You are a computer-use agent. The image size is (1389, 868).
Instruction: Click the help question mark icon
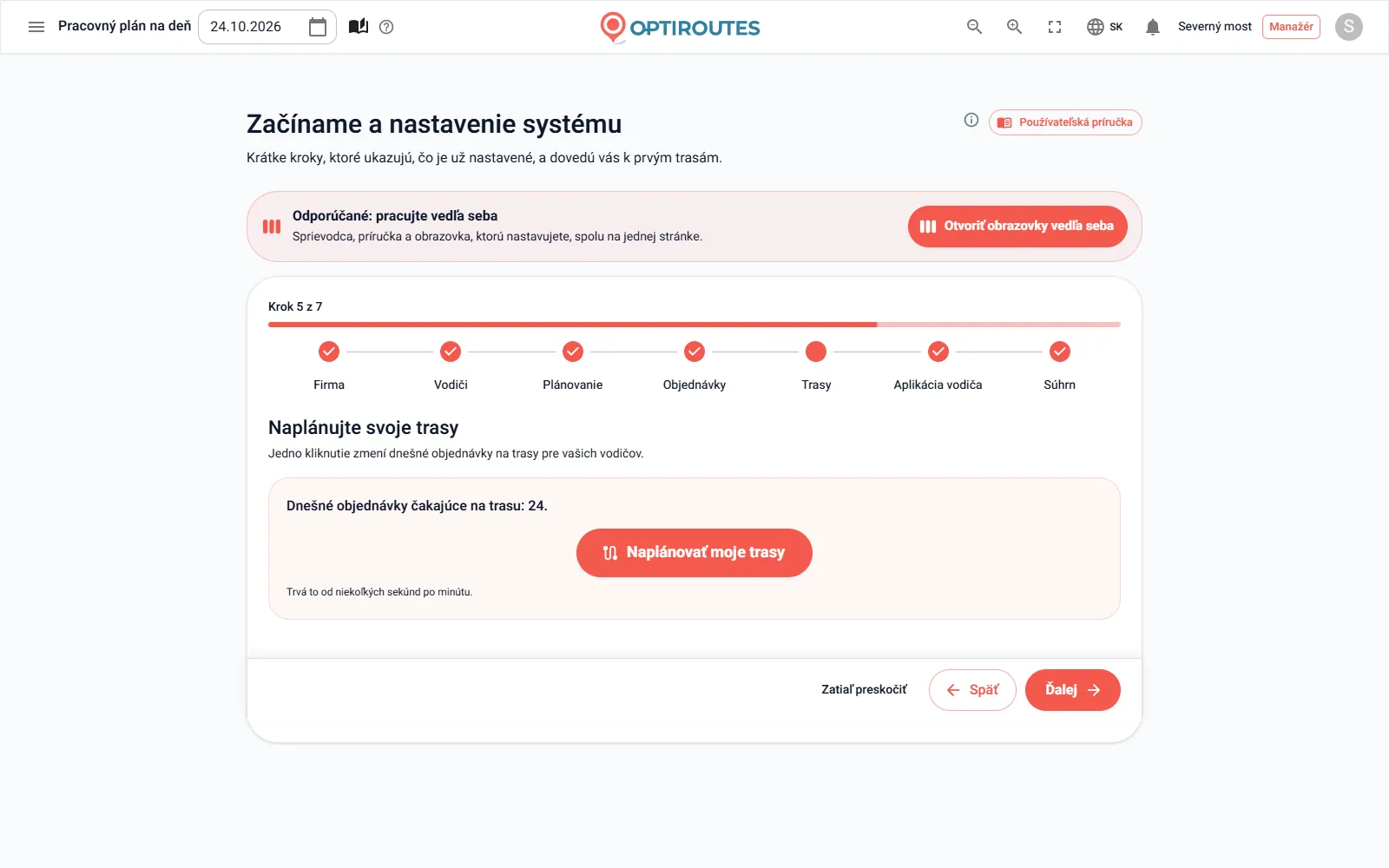pos(387,27)
